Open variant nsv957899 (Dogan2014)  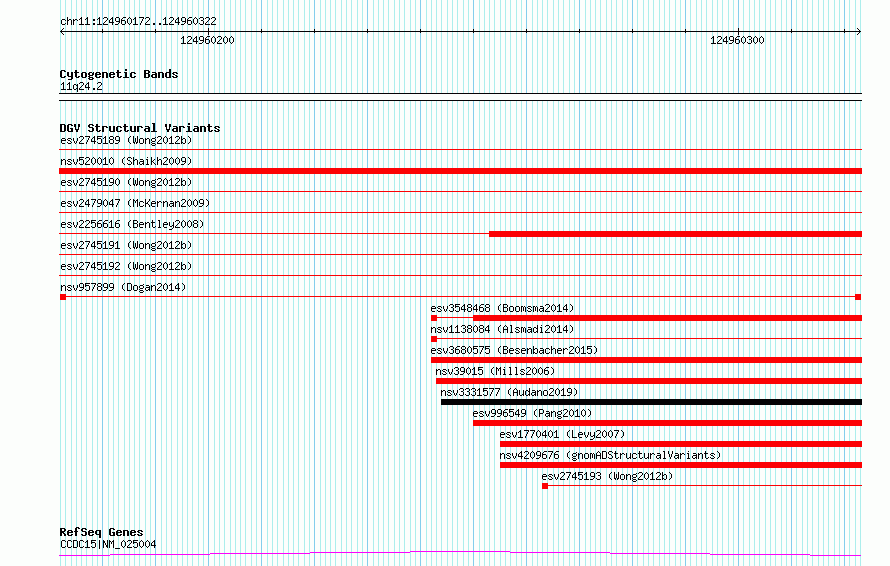[x=123, y=287]
